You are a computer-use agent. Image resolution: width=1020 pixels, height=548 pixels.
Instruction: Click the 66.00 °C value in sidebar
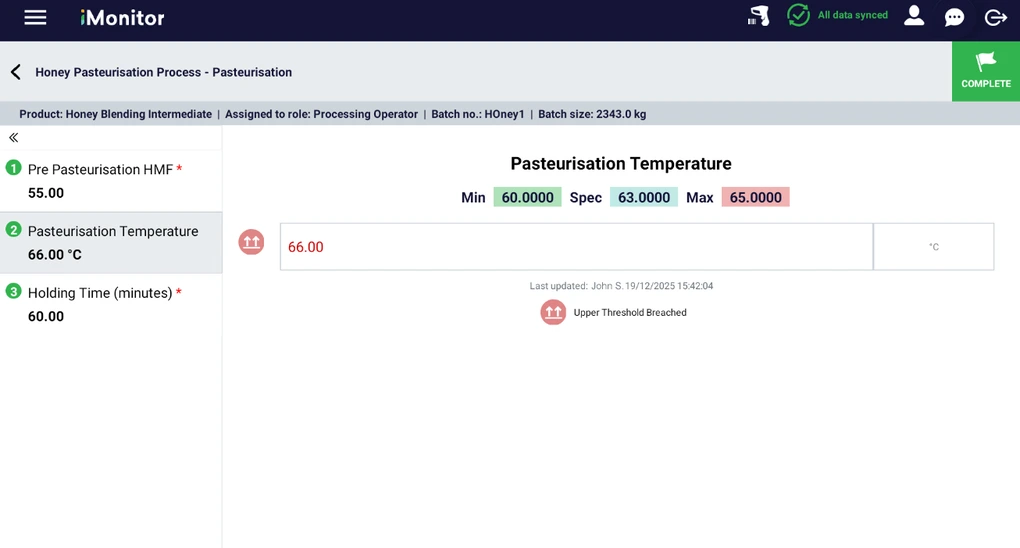(x=55, y=255)
